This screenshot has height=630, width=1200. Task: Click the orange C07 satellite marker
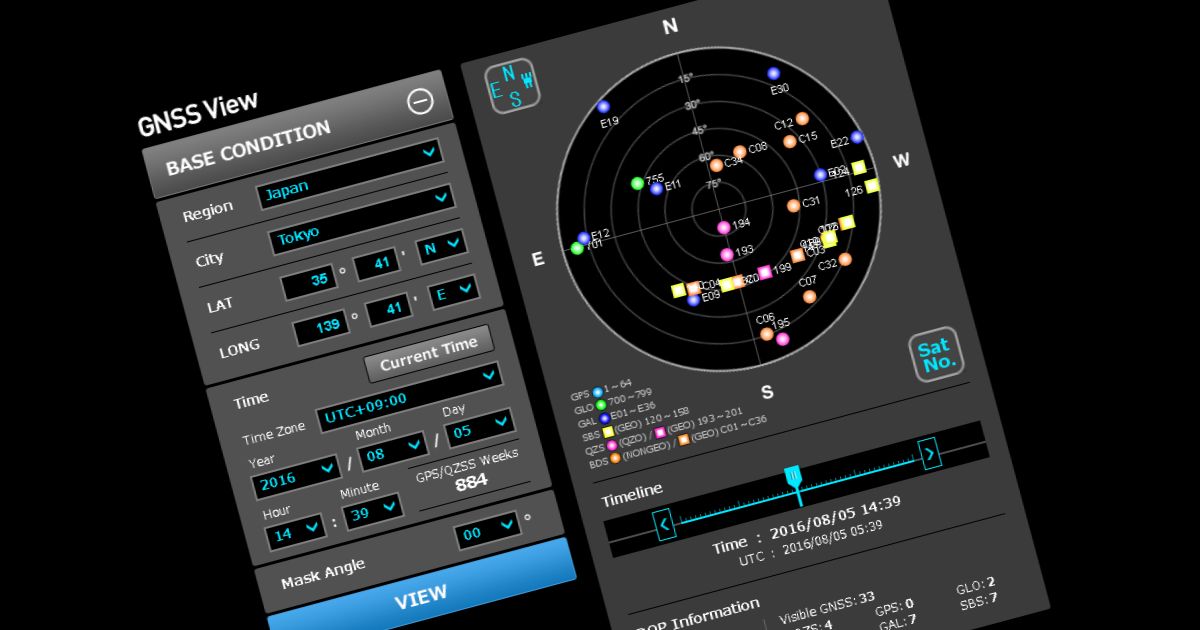(x=809, y=296)
